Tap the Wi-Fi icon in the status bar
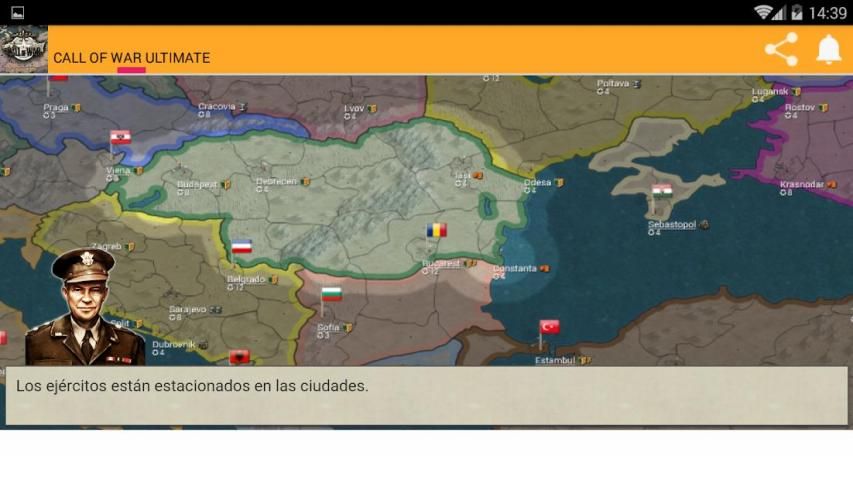Viewport: 853px width, 480px height. 765,13
